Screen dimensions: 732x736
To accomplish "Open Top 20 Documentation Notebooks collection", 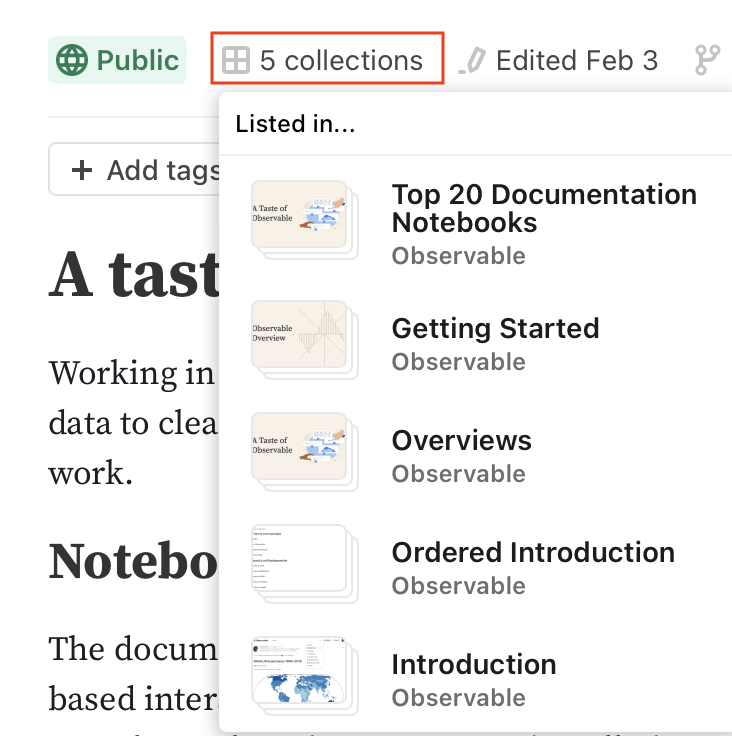I will pyautogui.click(x=544, y=208).
